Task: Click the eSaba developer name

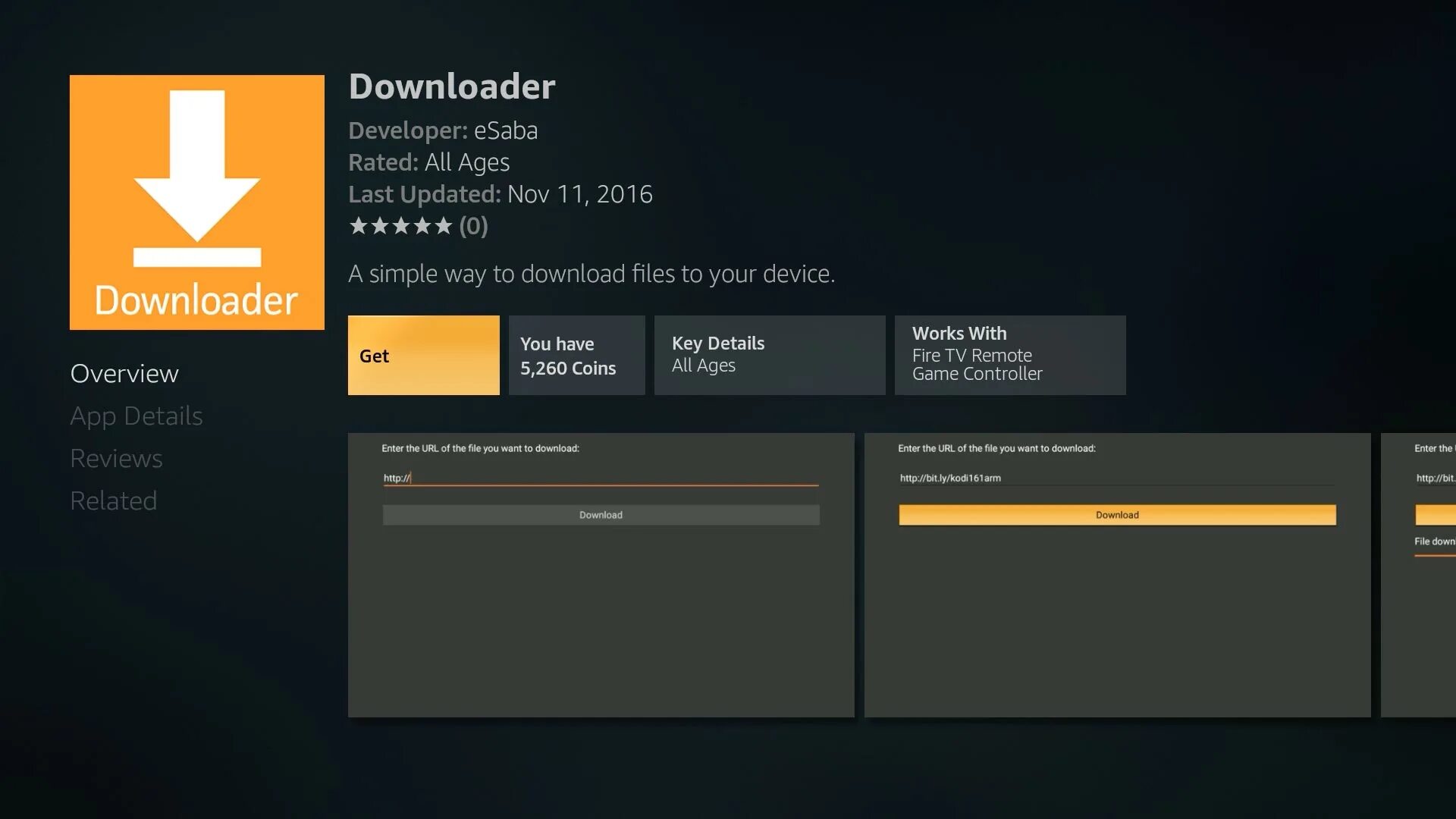Action: (x=505, y=130)
